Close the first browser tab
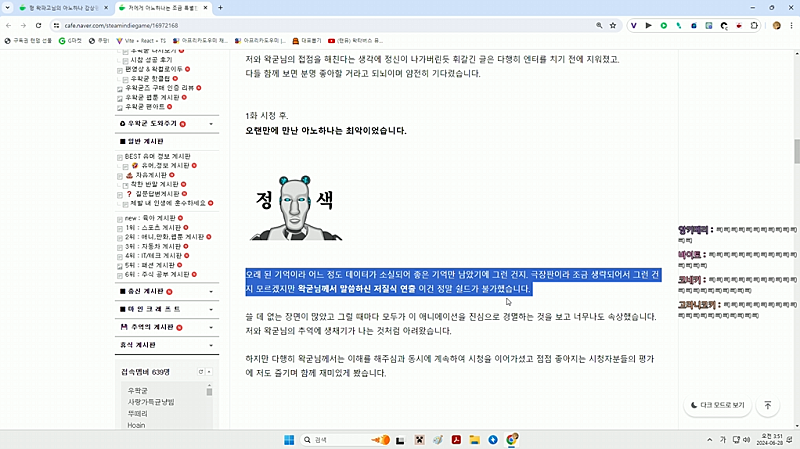 (106, 8)
